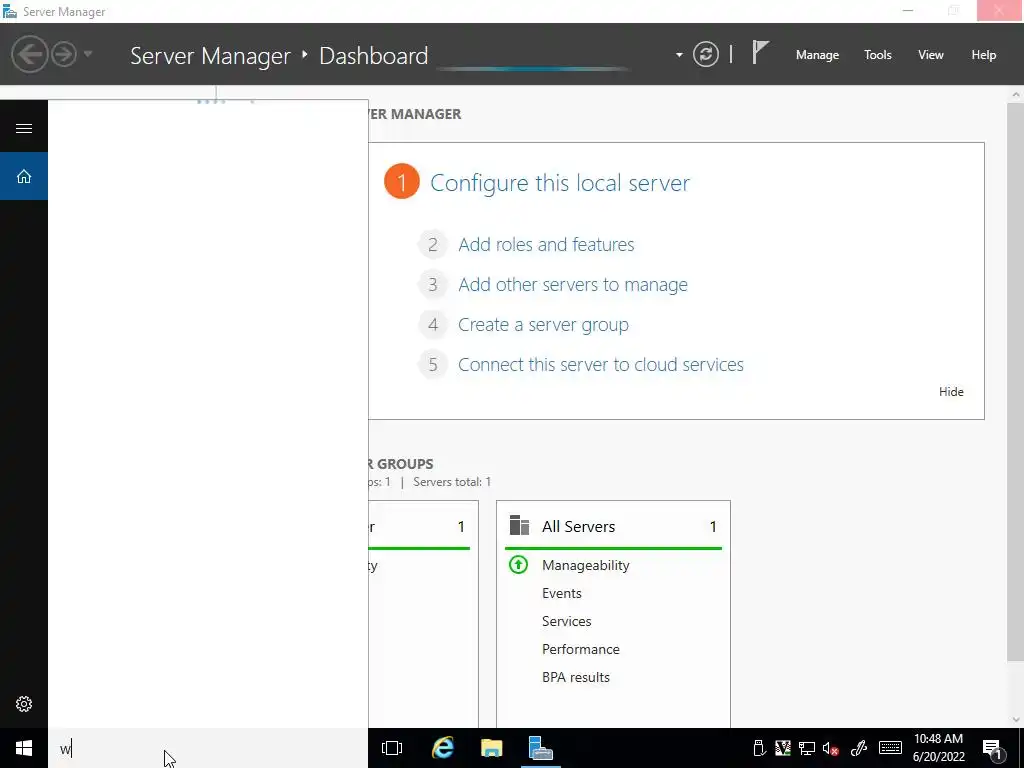Expand dropdown arrow left of refresh icon
Image resolution: width=1024 pixels, height=768 pixels.
(679, 55)
